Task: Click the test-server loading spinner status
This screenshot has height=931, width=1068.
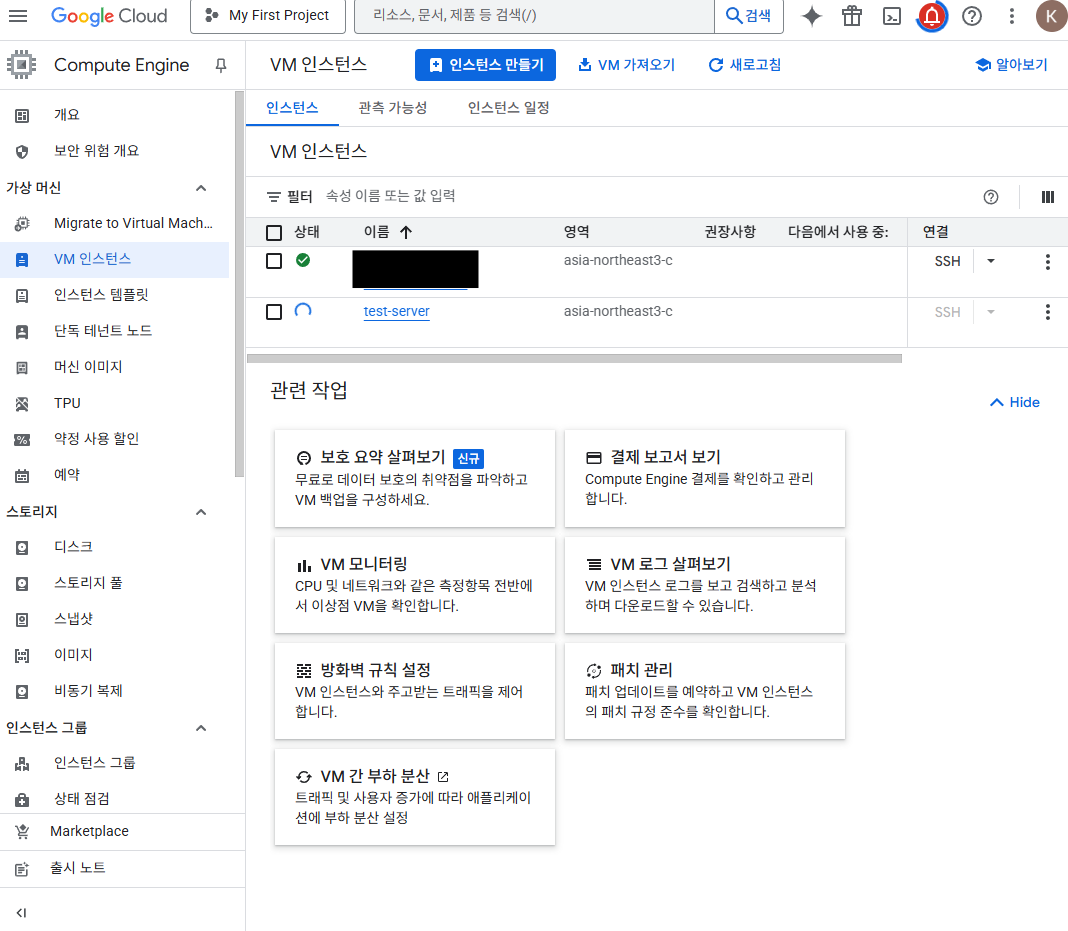Action: point(303,311)
